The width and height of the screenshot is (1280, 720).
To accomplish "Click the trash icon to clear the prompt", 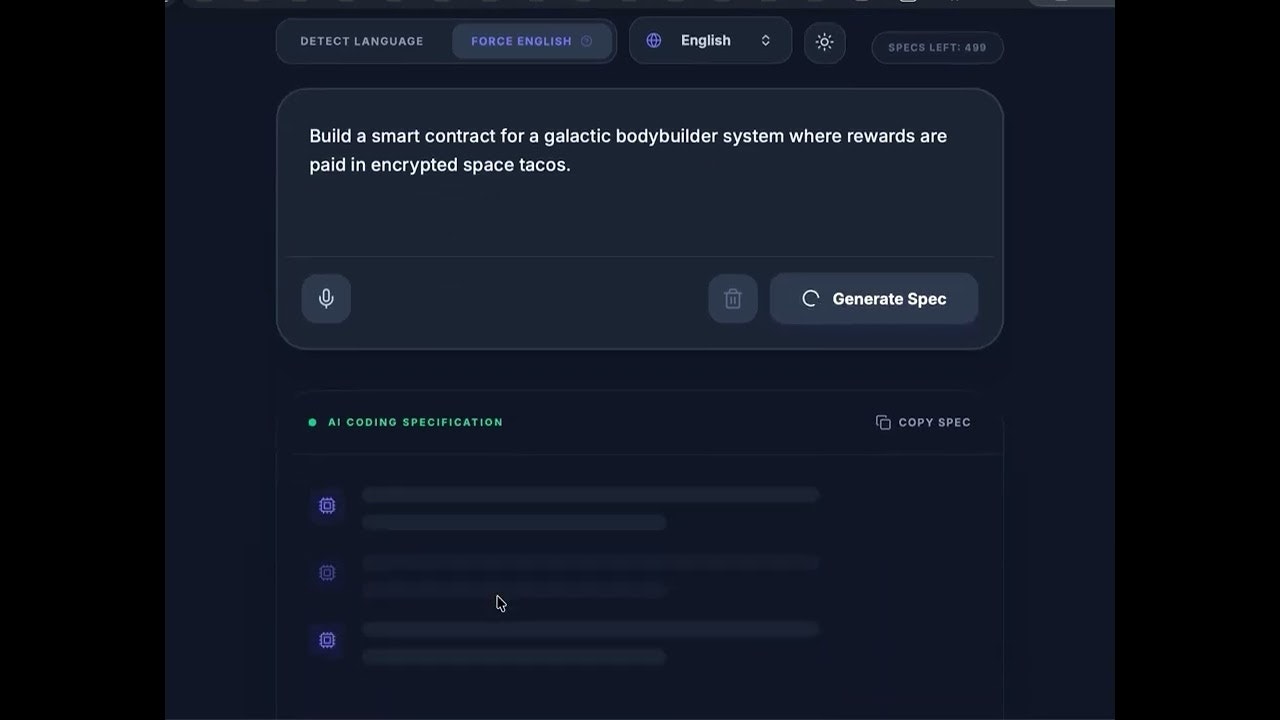I will point(732,298).
